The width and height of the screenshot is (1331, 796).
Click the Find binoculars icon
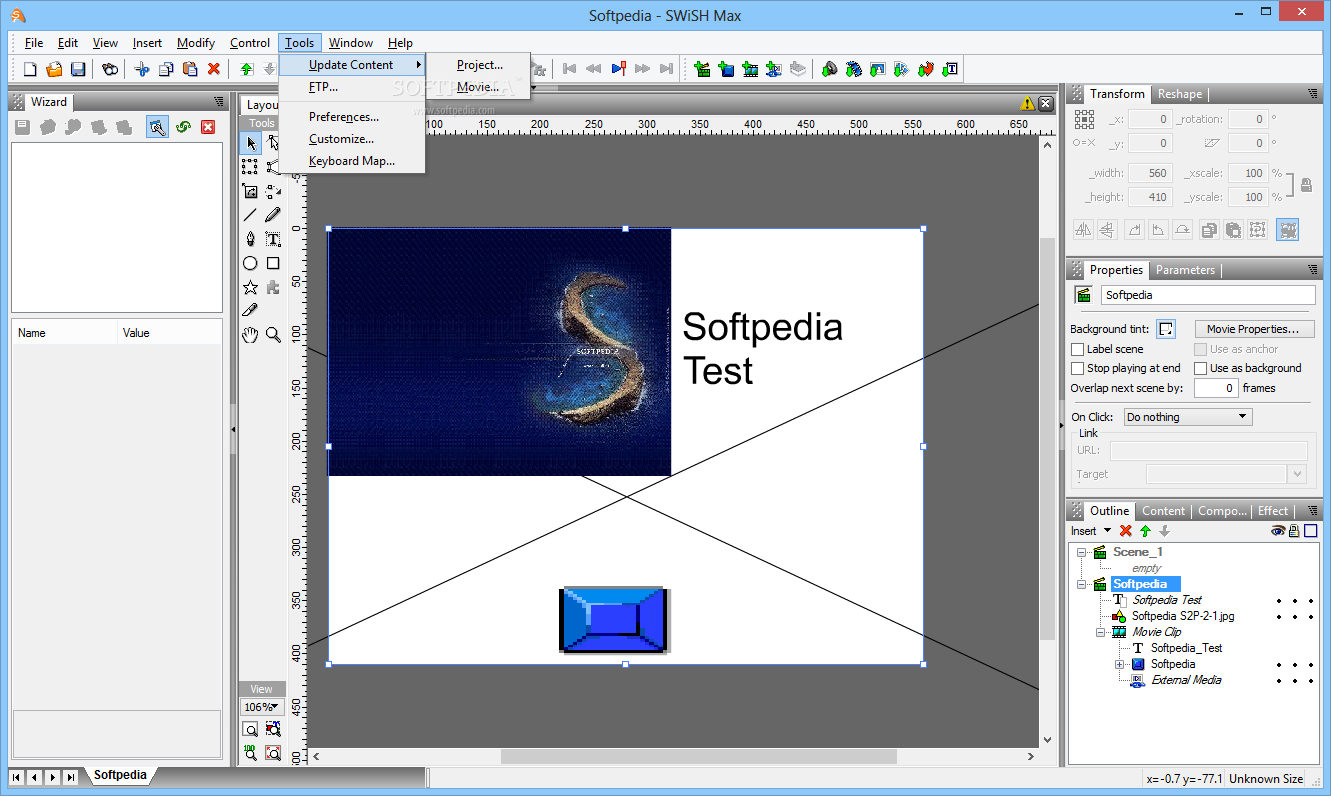[x=110, y=69]
